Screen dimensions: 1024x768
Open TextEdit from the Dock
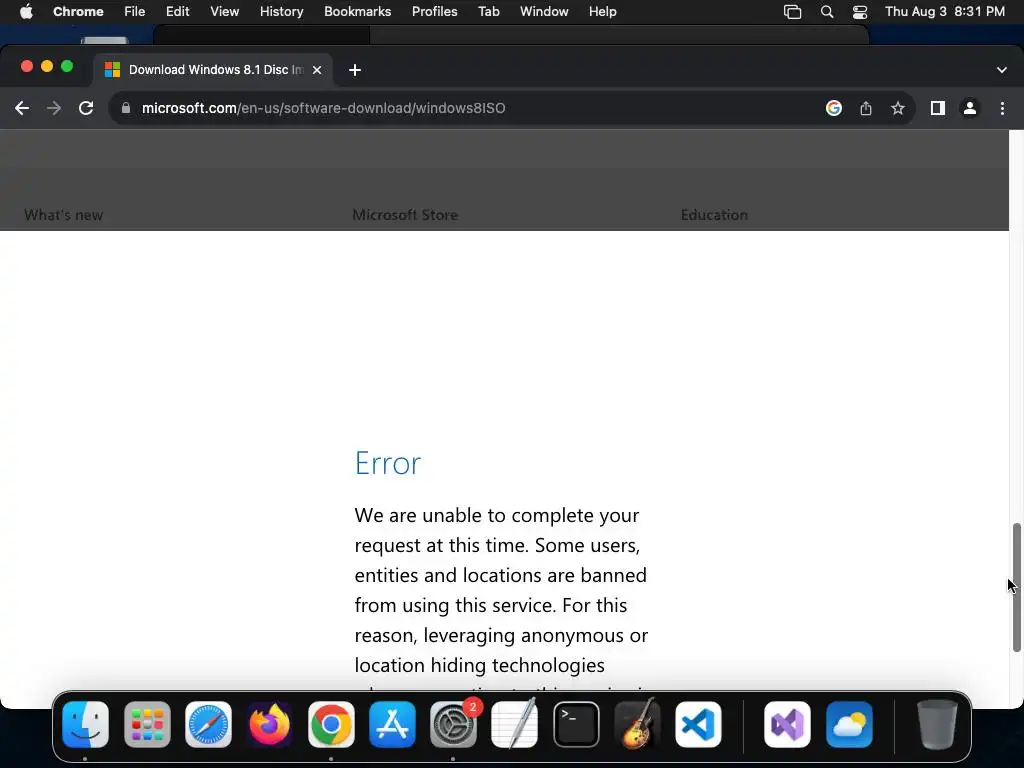515,724
